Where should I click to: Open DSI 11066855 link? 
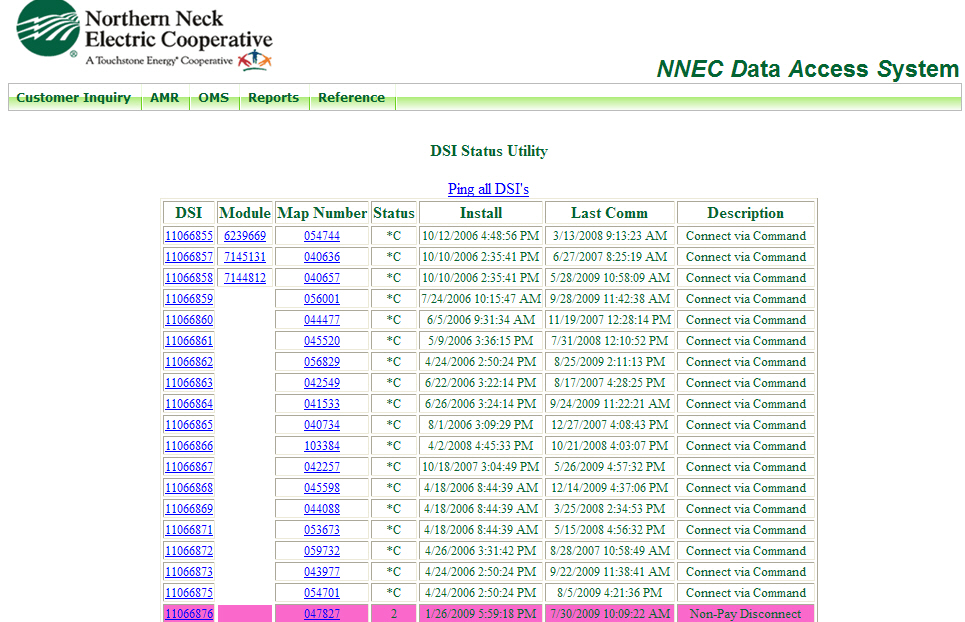[x=189, y=236]
